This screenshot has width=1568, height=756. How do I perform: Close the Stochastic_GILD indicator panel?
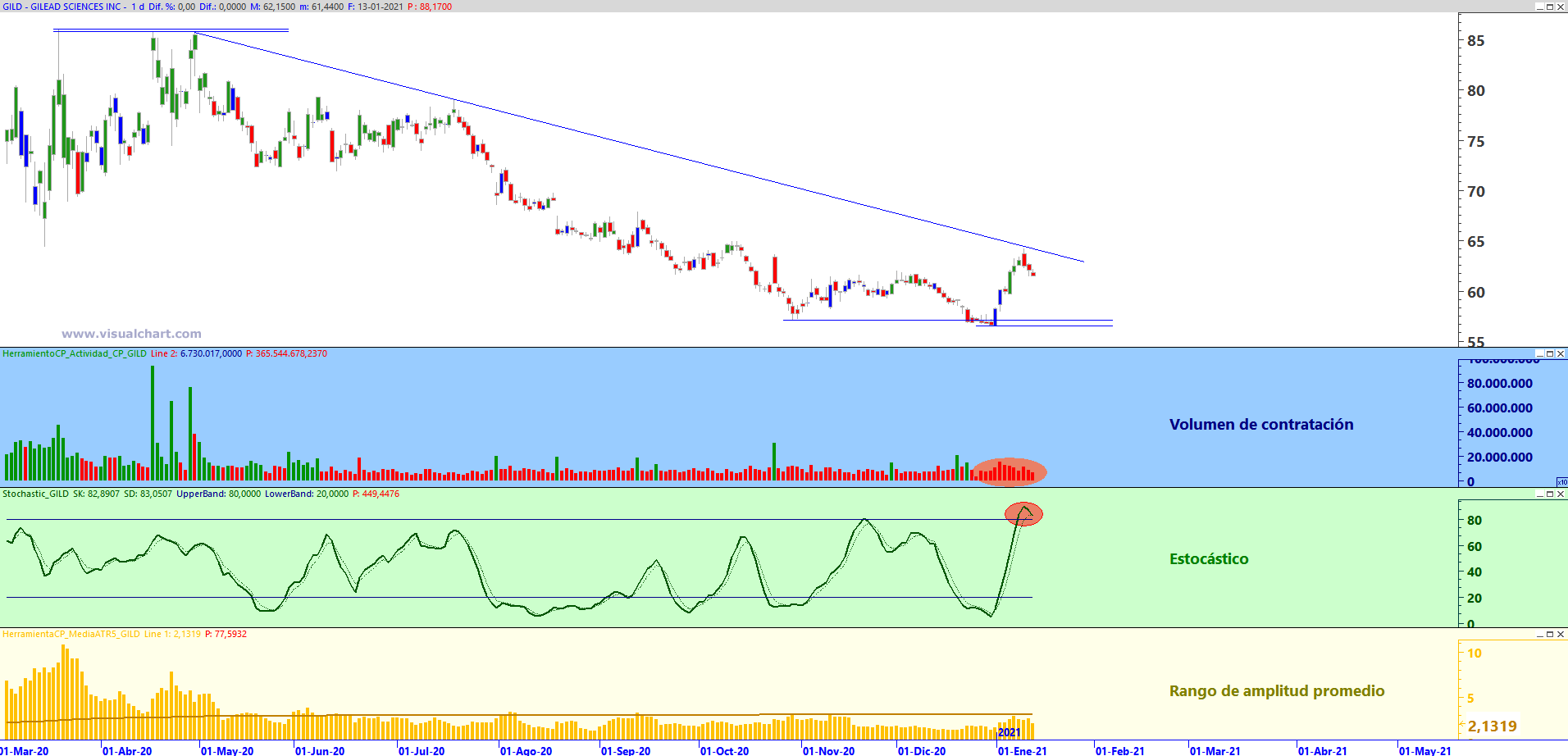point(1561,494)
